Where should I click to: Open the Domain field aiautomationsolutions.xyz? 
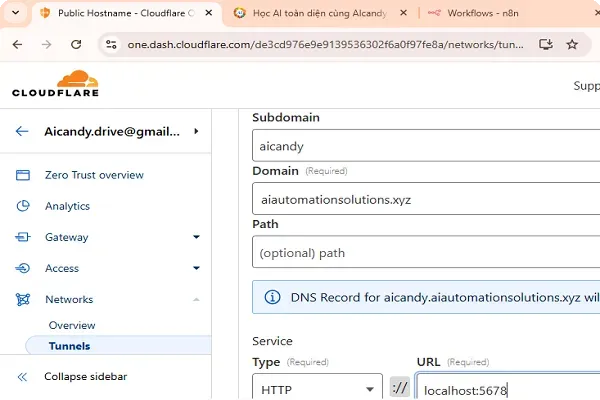[426, 199]
